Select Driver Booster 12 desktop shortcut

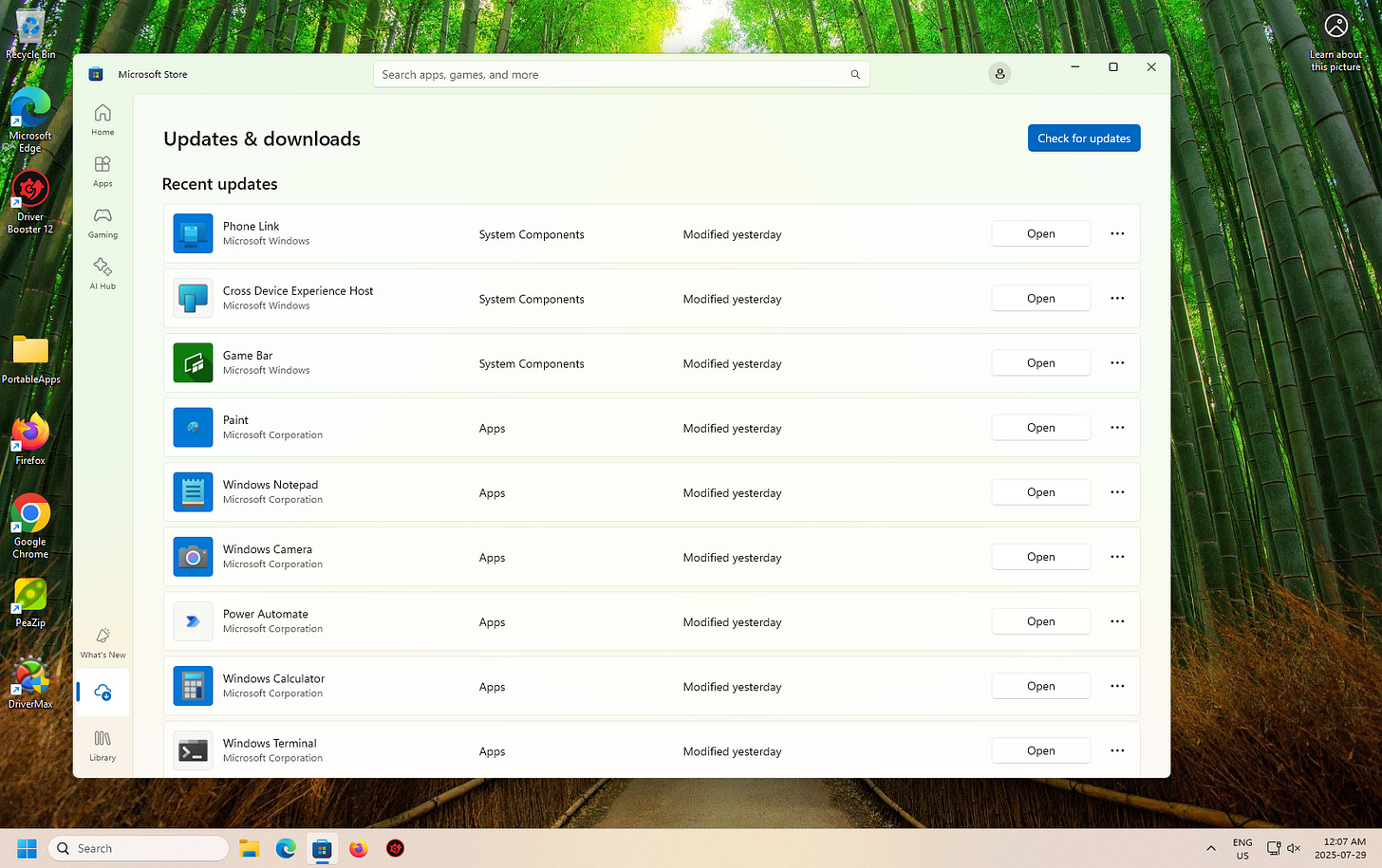click(x=30, y=202)
